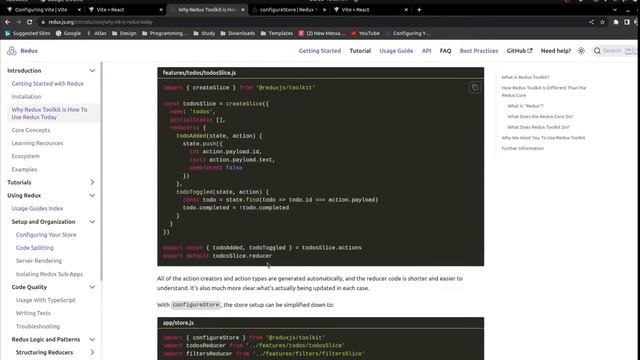Image resolution: width=640 pixels, height=360 pixels.
Task: Open Learning Resources sidebar link
Action: [37, 143]
